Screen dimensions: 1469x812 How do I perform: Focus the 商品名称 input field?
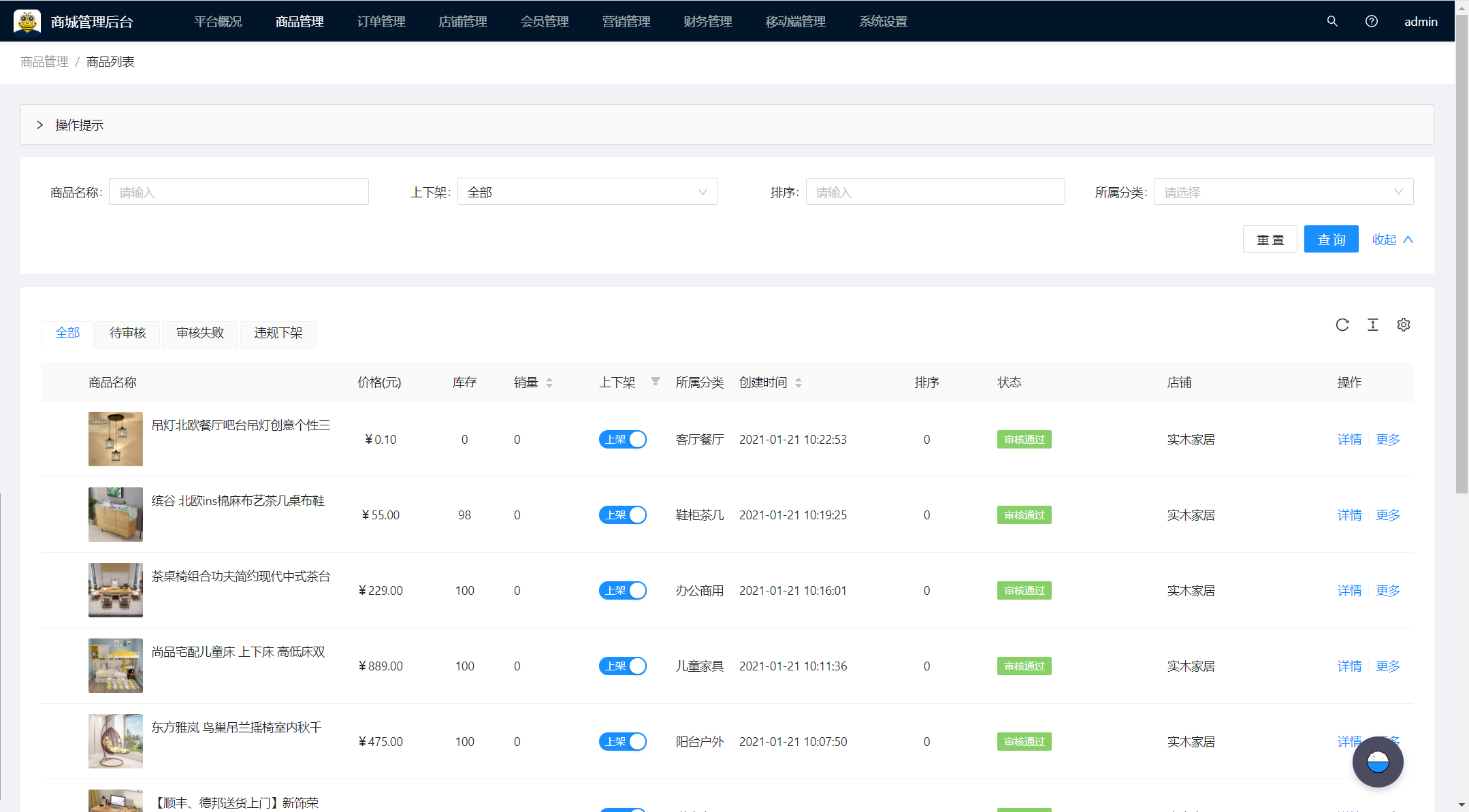[239, 192]
